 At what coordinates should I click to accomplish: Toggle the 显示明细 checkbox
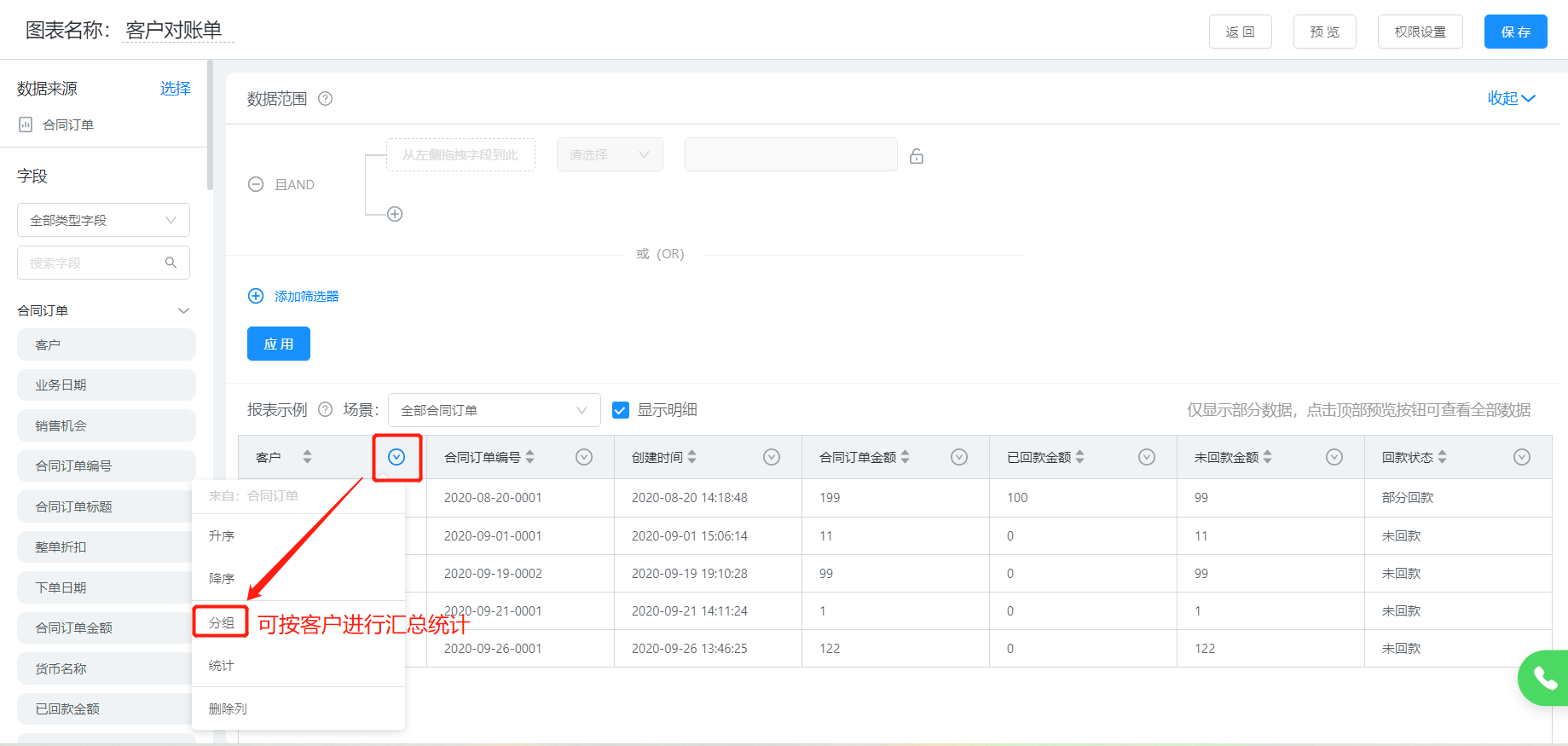click(x=621, y=410)
